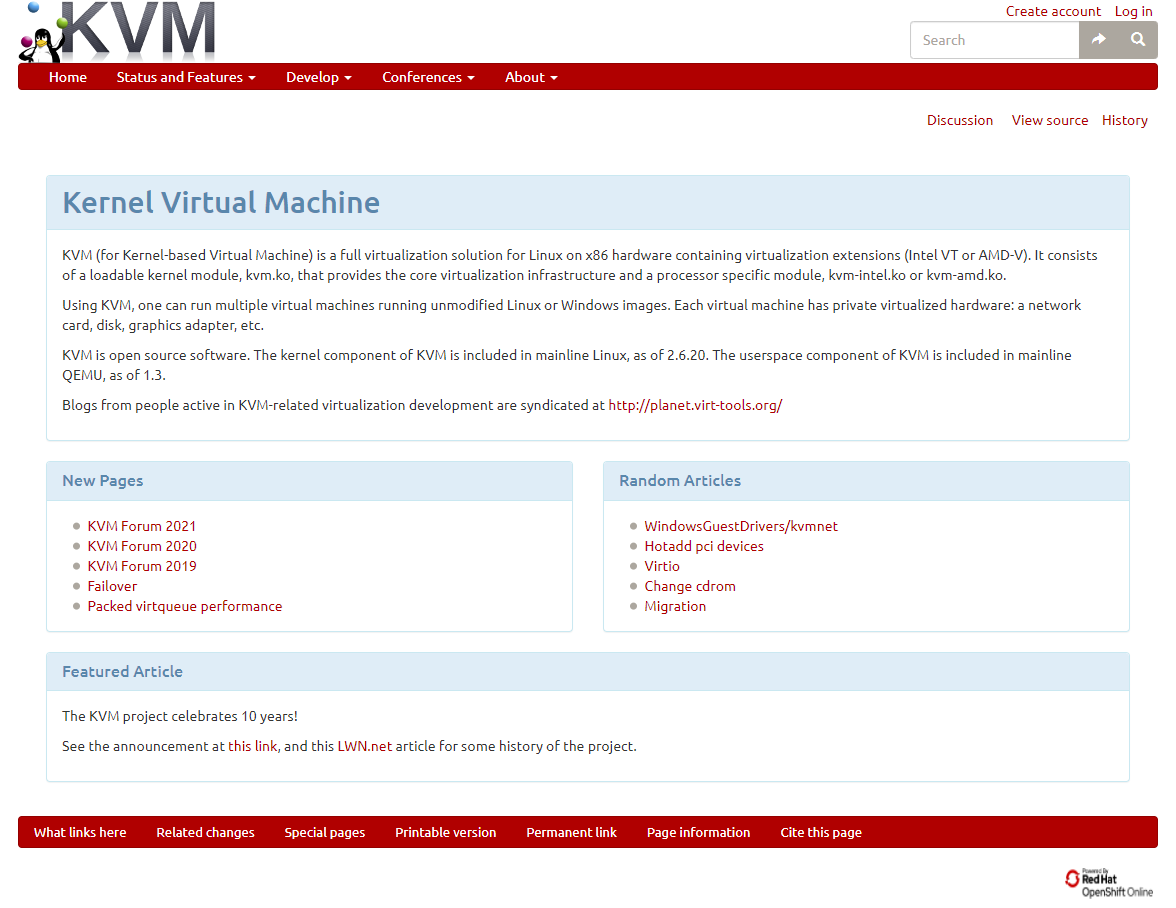Select the Home menu item
Image resolution: width=1176 pixels, height=908 pixels.
coord(67,76)
